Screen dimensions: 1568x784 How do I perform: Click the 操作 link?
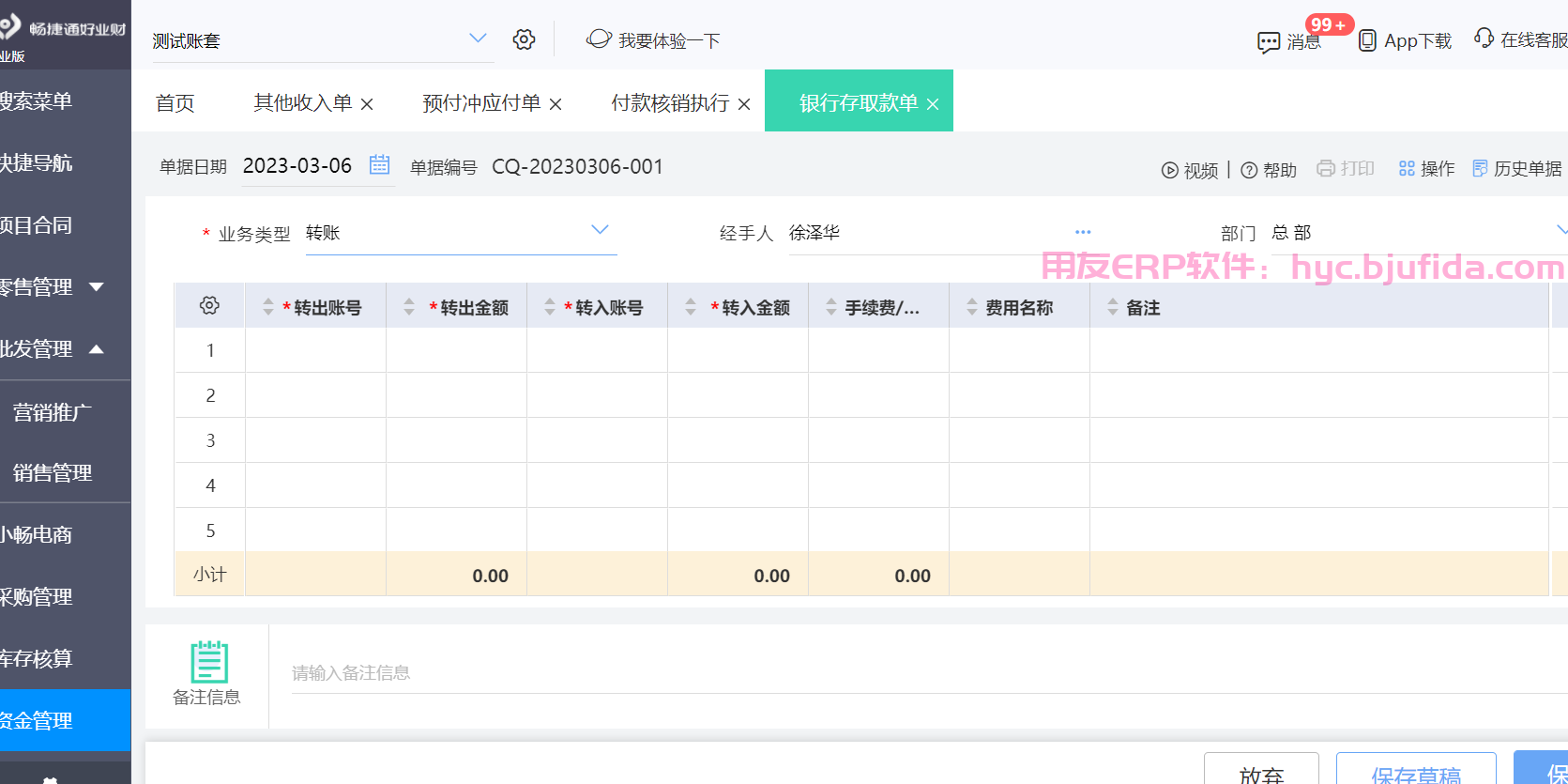tap(1438, 168)
